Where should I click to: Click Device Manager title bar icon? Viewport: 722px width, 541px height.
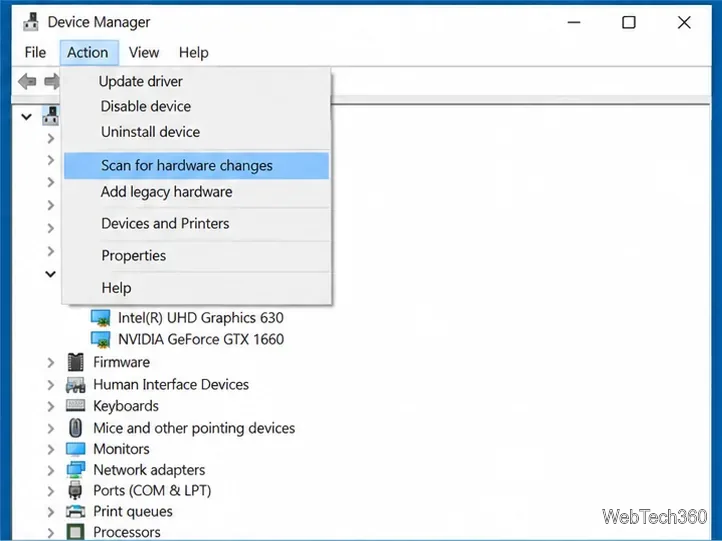coord(31,22)
